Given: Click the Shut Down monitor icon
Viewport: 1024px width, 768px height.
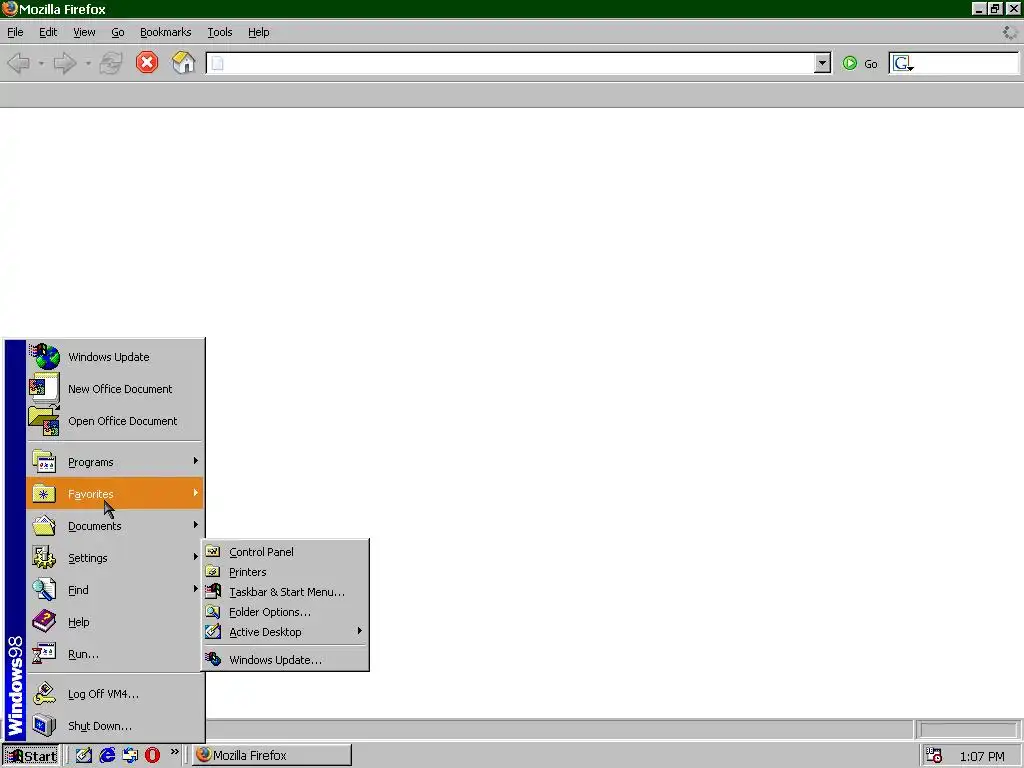Looking at the screenshot, I should (44, 725).
